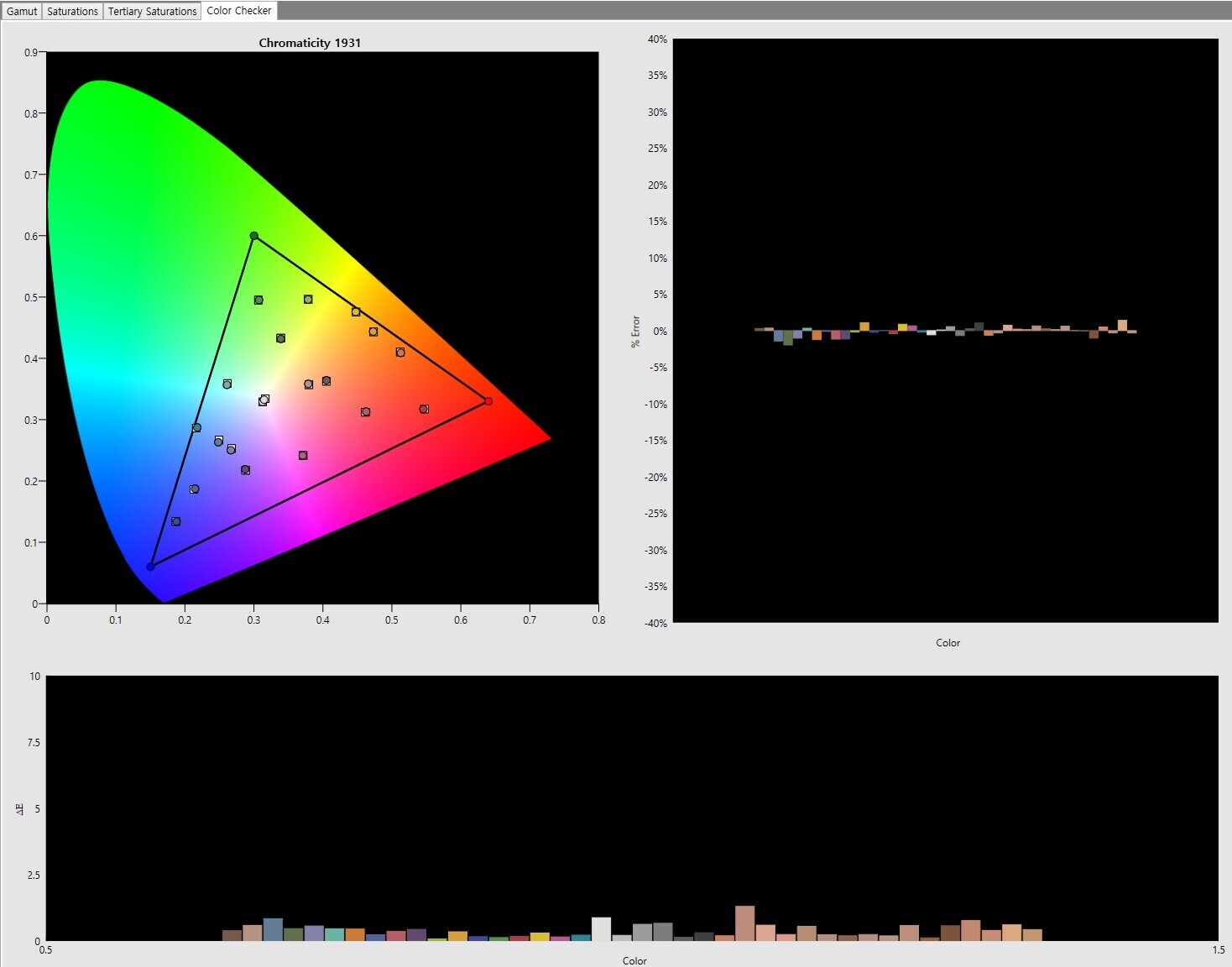
Task: Click the measured point nearest the red primary
Action: 424,409
